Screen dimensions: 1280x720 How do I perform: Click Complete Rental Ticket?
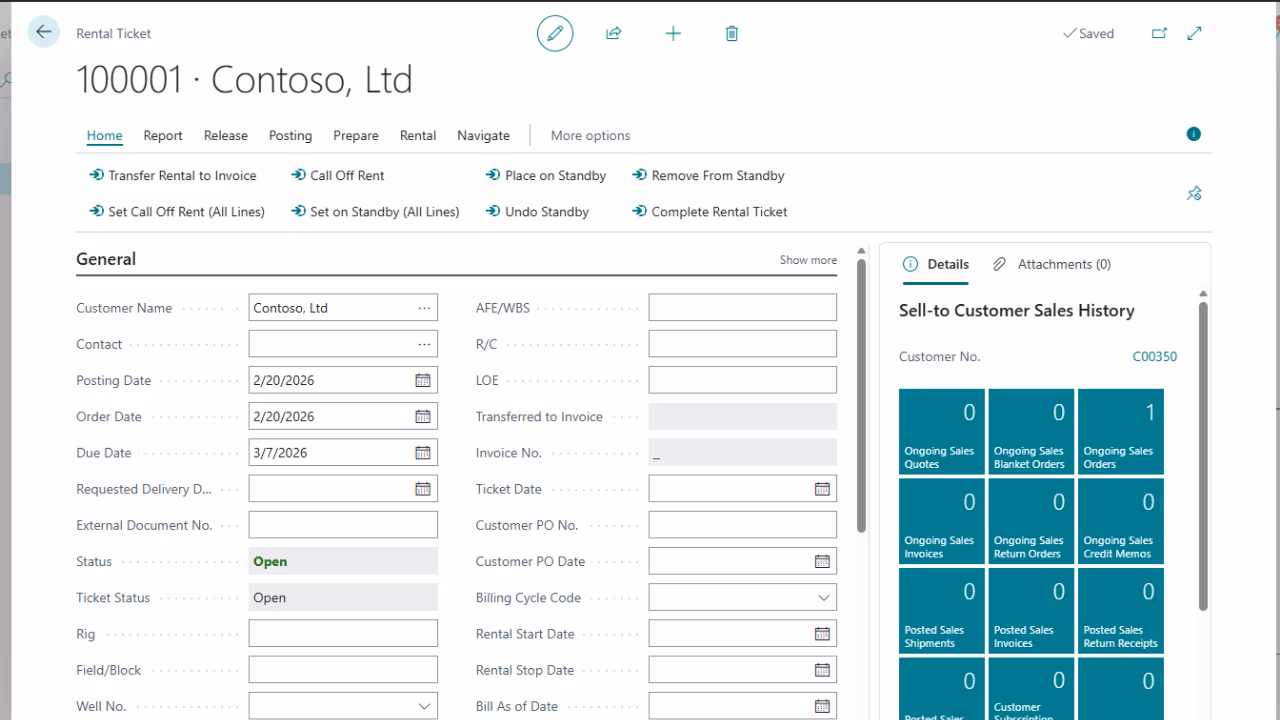[710, 212]
